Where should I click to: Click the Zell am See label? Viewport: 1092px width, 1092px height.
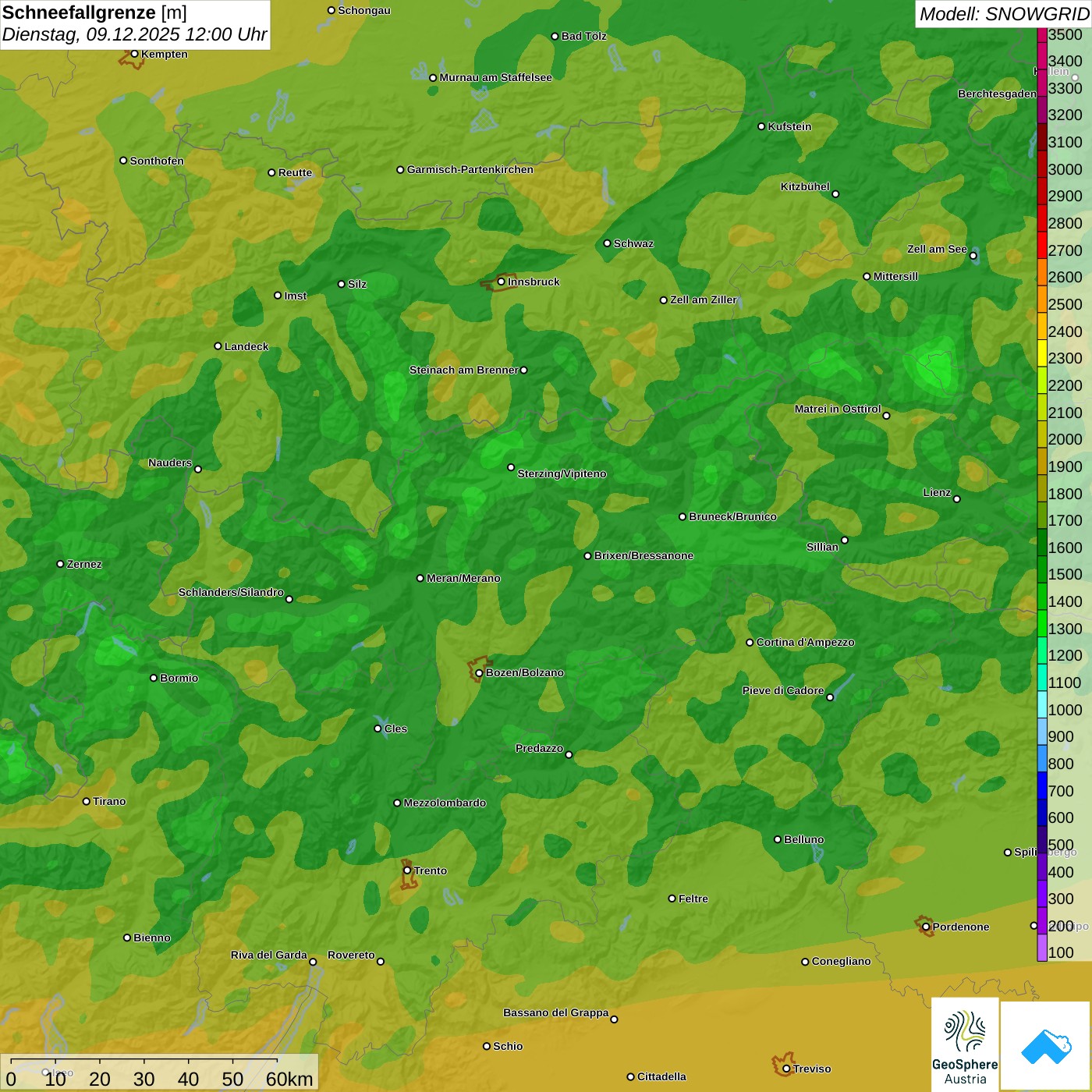[937, 249]
